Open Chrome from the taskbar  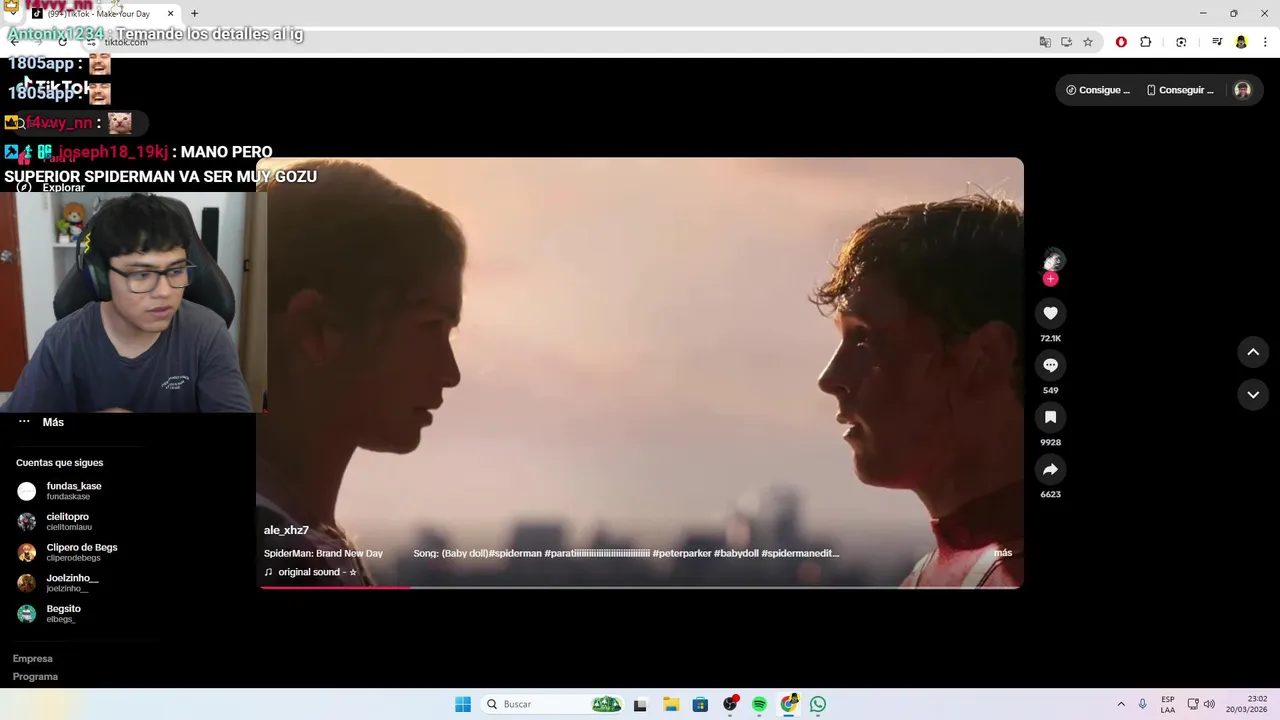pos(789,704)
